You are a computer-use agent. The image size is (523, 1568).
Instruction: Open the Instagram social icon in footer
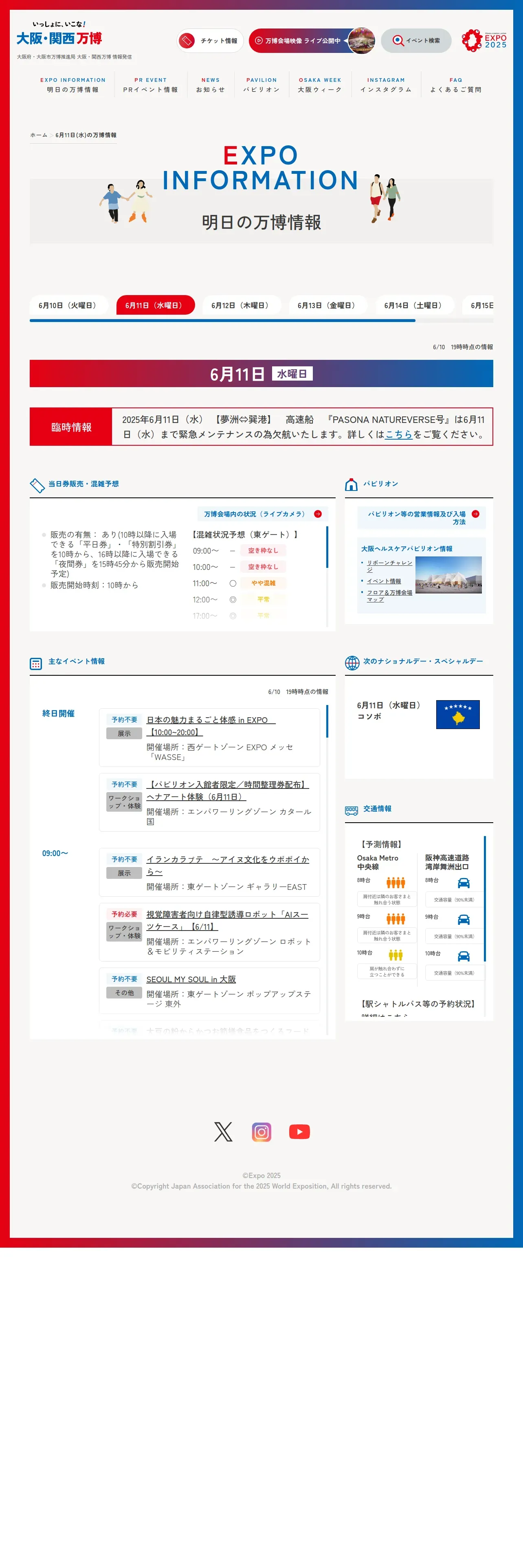click(261, 1132)
